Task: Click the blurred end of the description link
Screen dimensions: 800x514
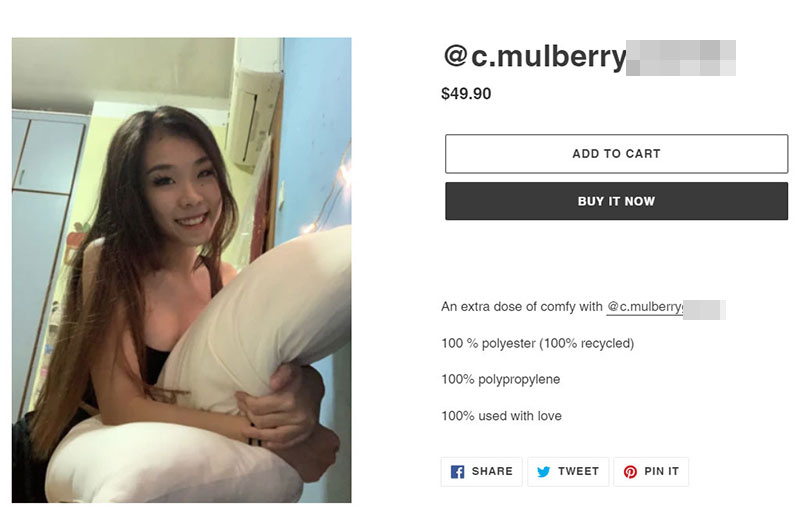Action: tap(704, 310)
